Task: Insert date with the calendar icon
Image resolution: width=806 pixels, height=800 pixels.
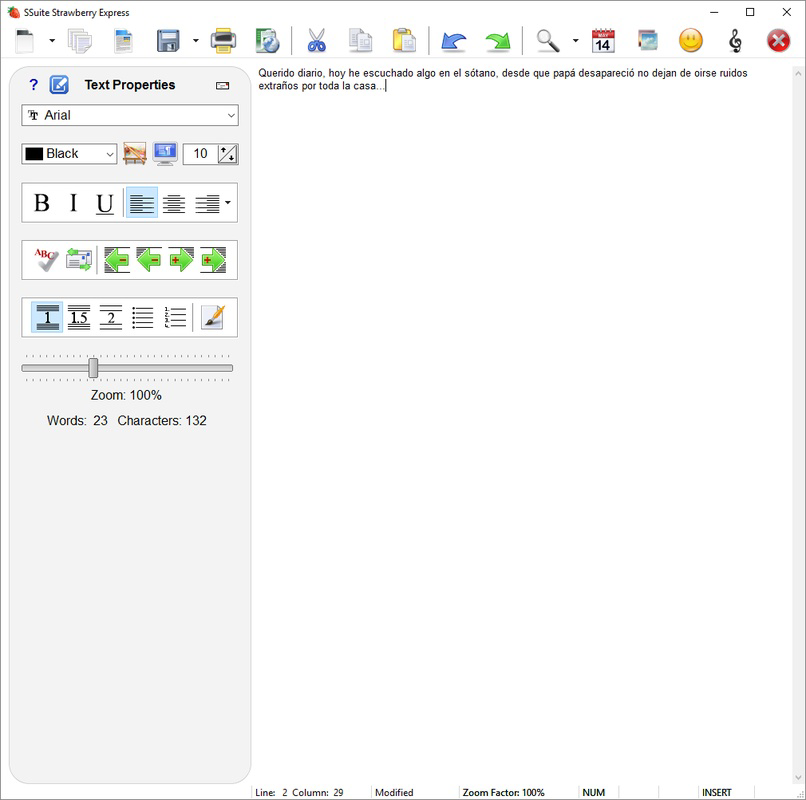Action: coord(603,41)
